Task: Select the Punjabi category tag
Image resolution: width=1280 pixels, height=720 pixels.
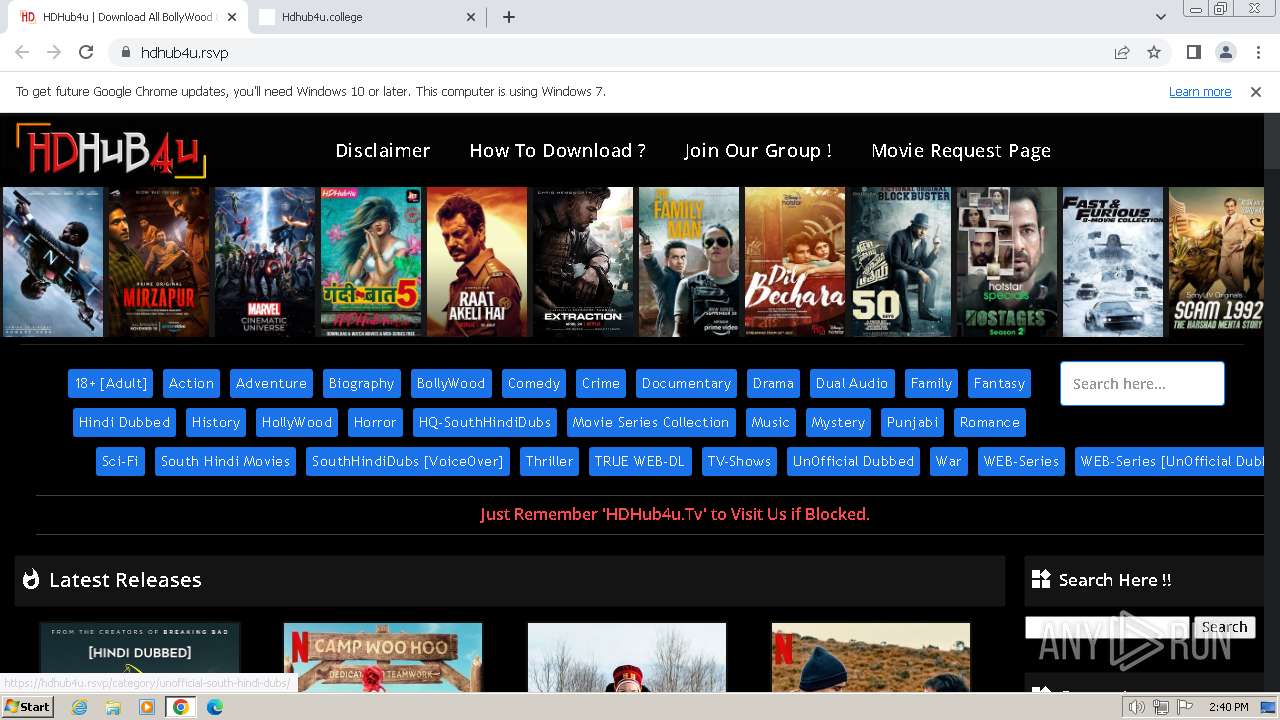Action: coord(912,422)
